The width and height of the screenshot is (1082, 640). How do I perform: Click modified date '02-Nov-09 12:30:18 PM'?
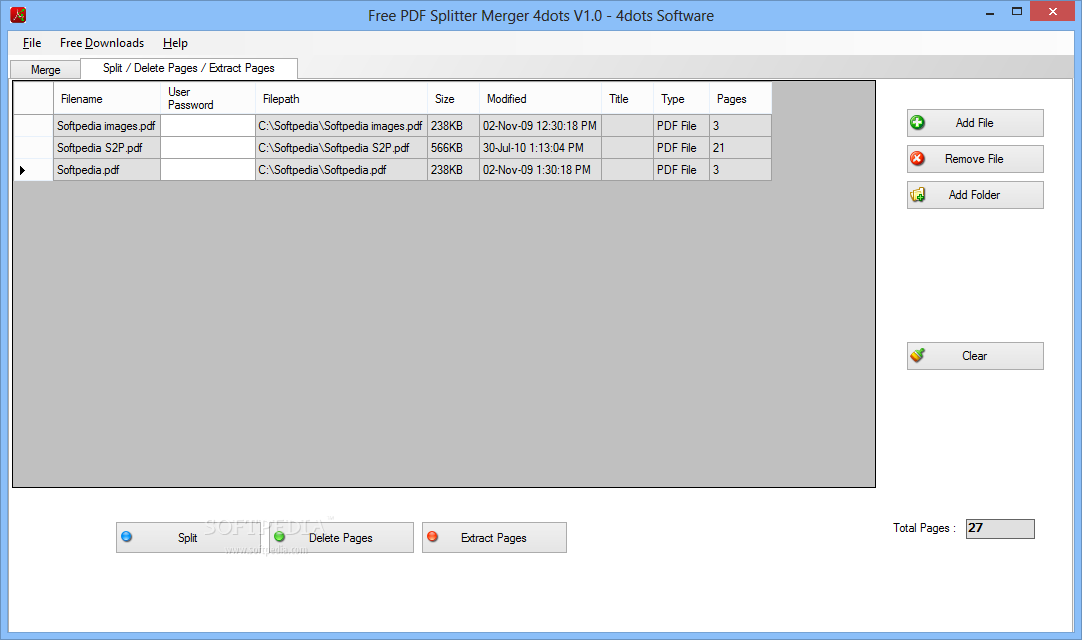click(540, 126)
